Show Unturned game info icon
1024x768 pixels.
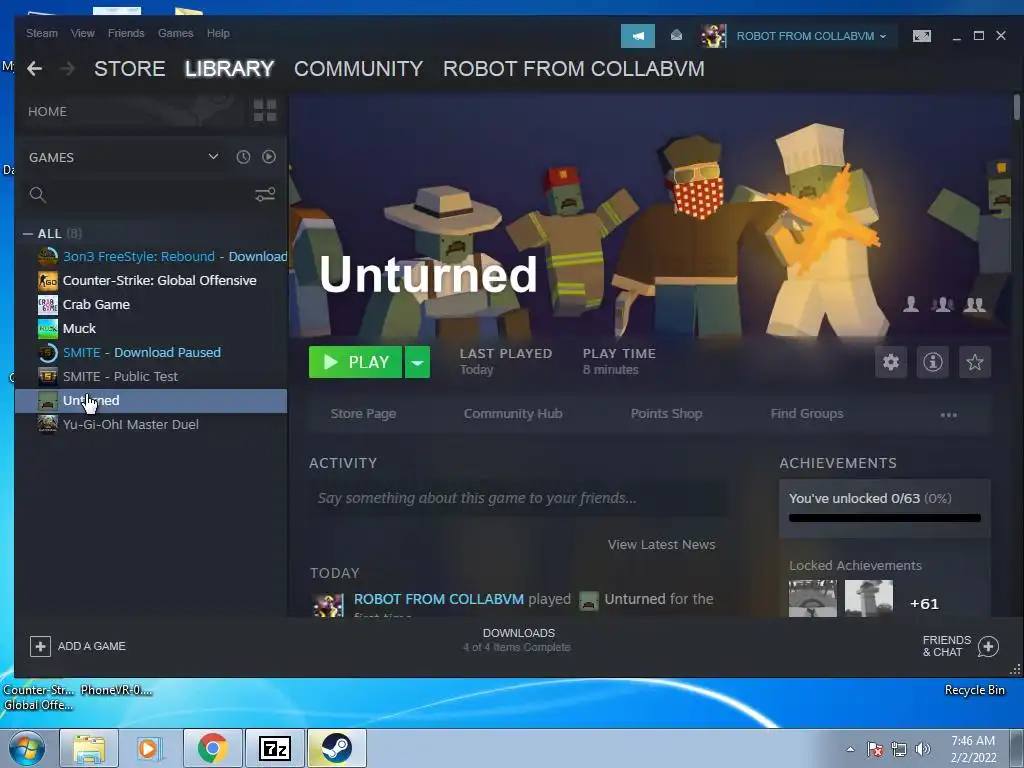tap(933, 362)
